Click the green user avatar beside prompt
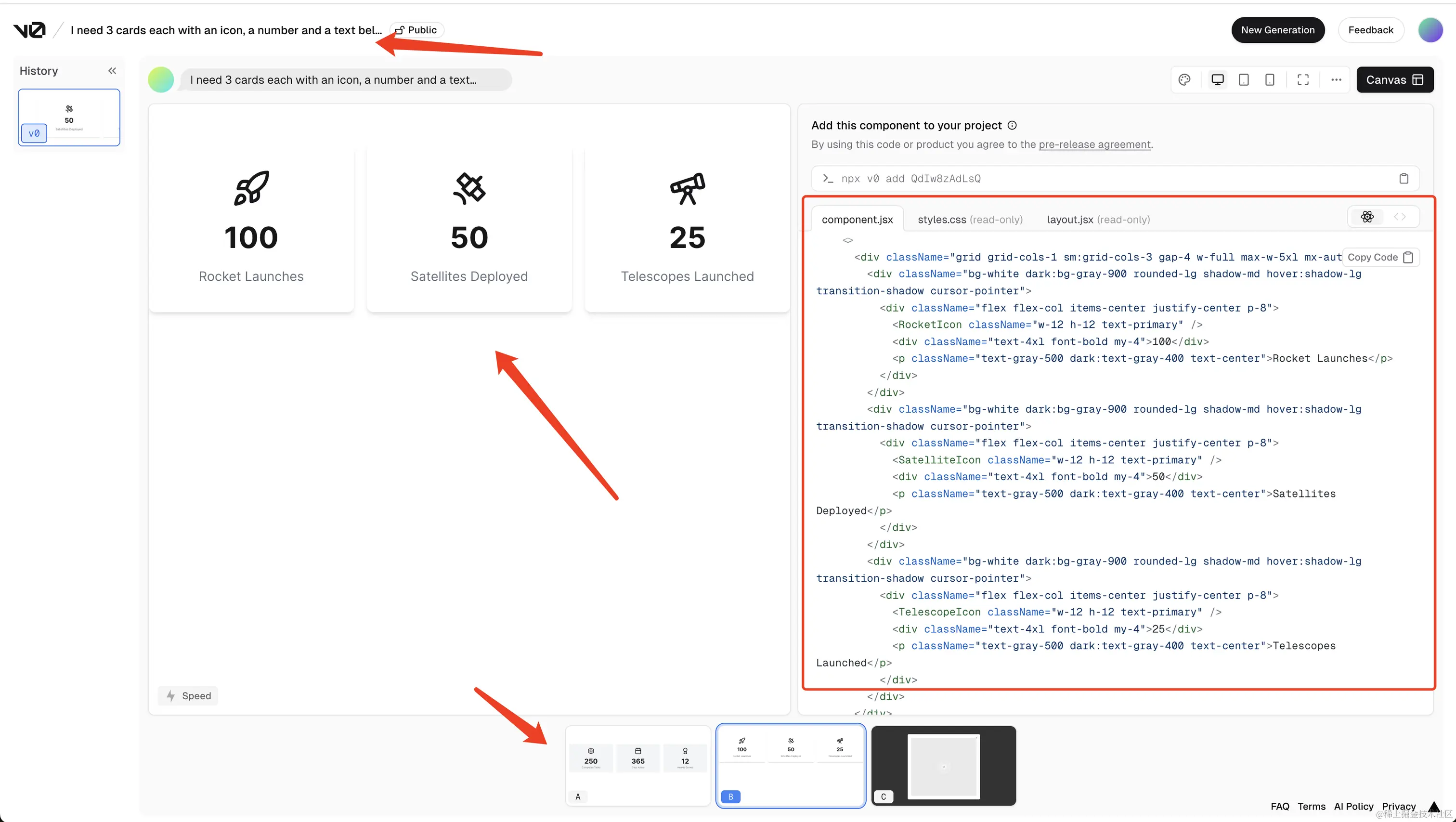The image size is (1456, 822). (161, 80)
